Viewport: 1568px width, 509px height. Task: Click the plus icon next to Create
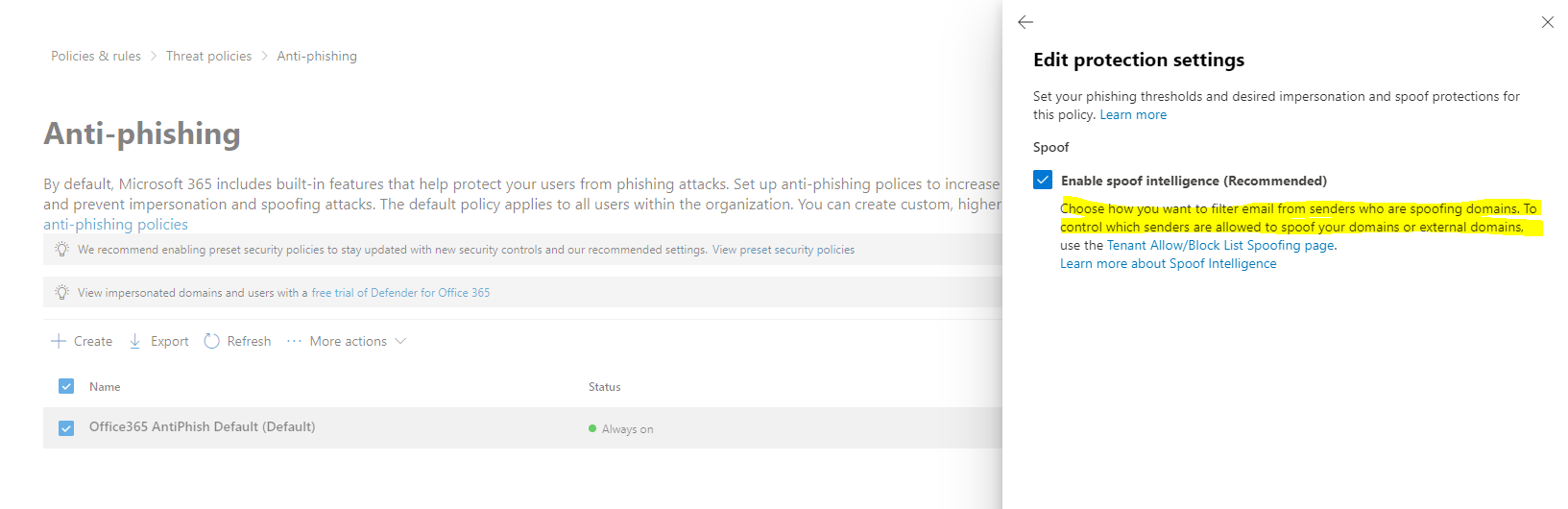pyautogui.click(x=59, y=341)
